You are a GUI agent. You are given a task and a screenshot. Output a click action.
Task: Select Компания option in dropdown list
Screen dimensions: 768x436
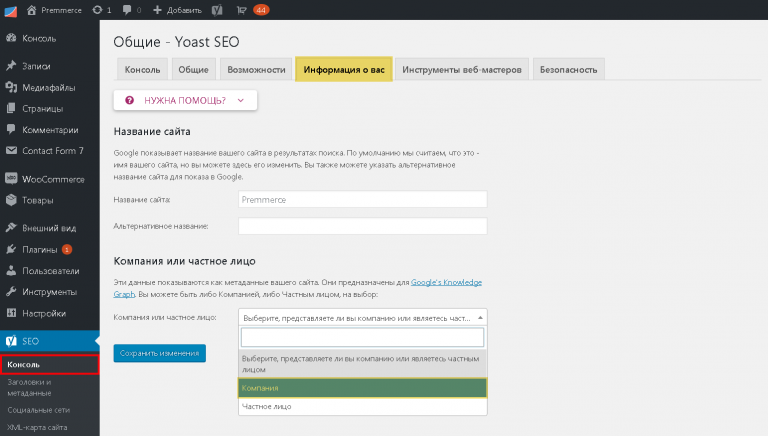click(362, 388)
